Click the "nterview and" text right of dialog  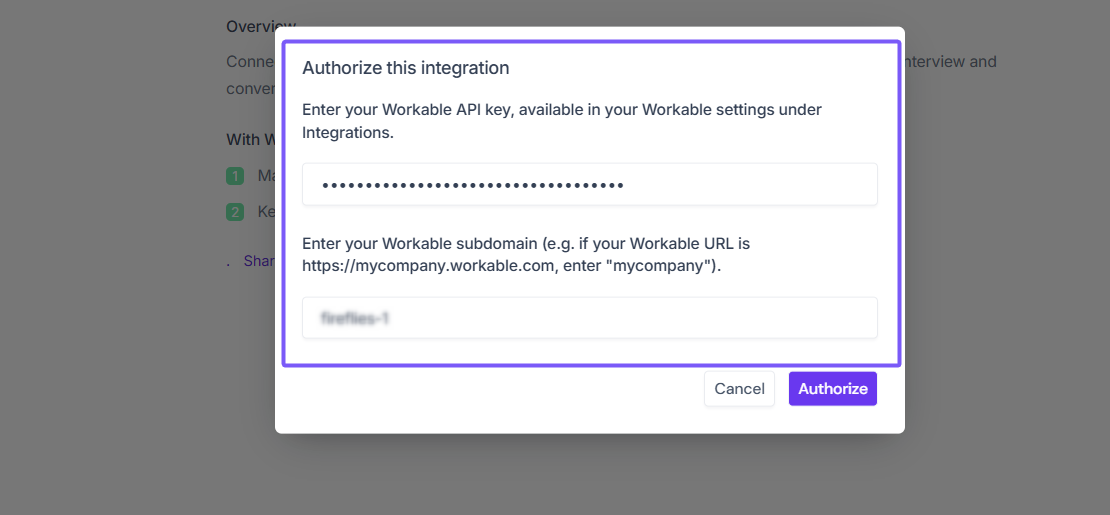[950, 61]
